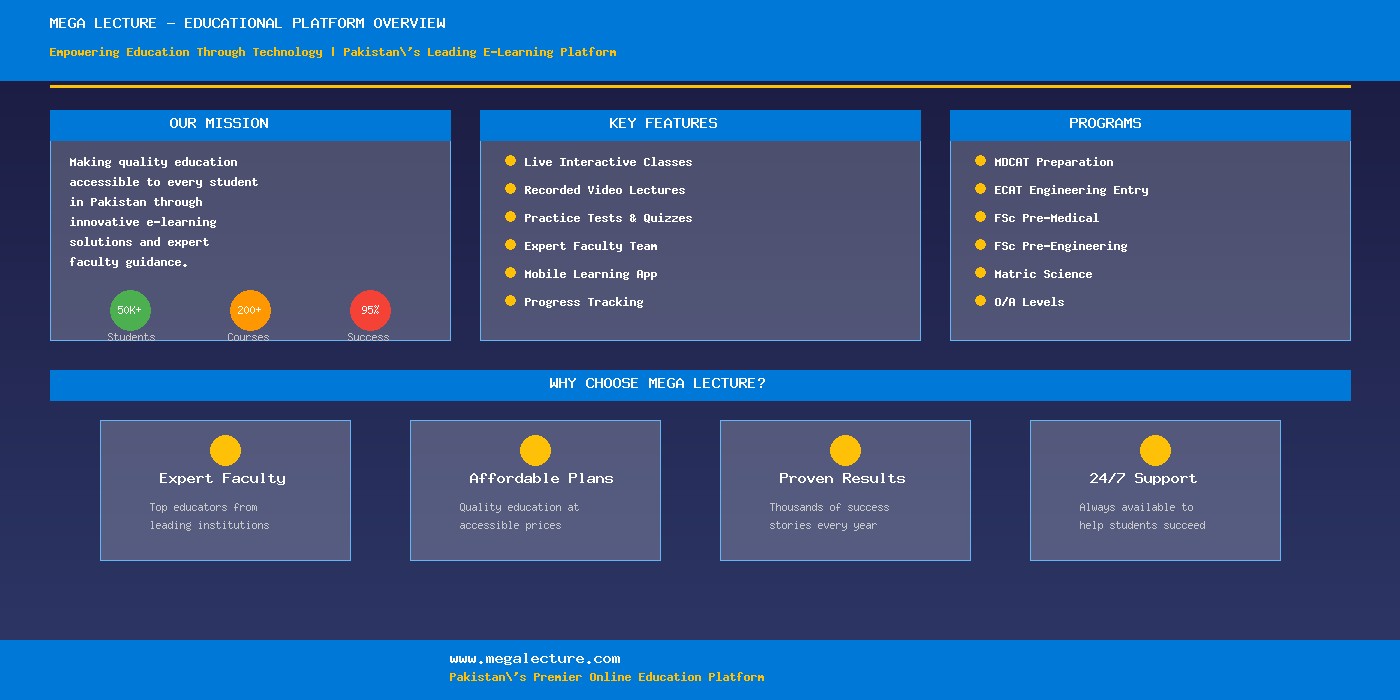Click the bullet beside Live Interactive Classes
Screen dimensions: 1400x700
coord(510,161)
